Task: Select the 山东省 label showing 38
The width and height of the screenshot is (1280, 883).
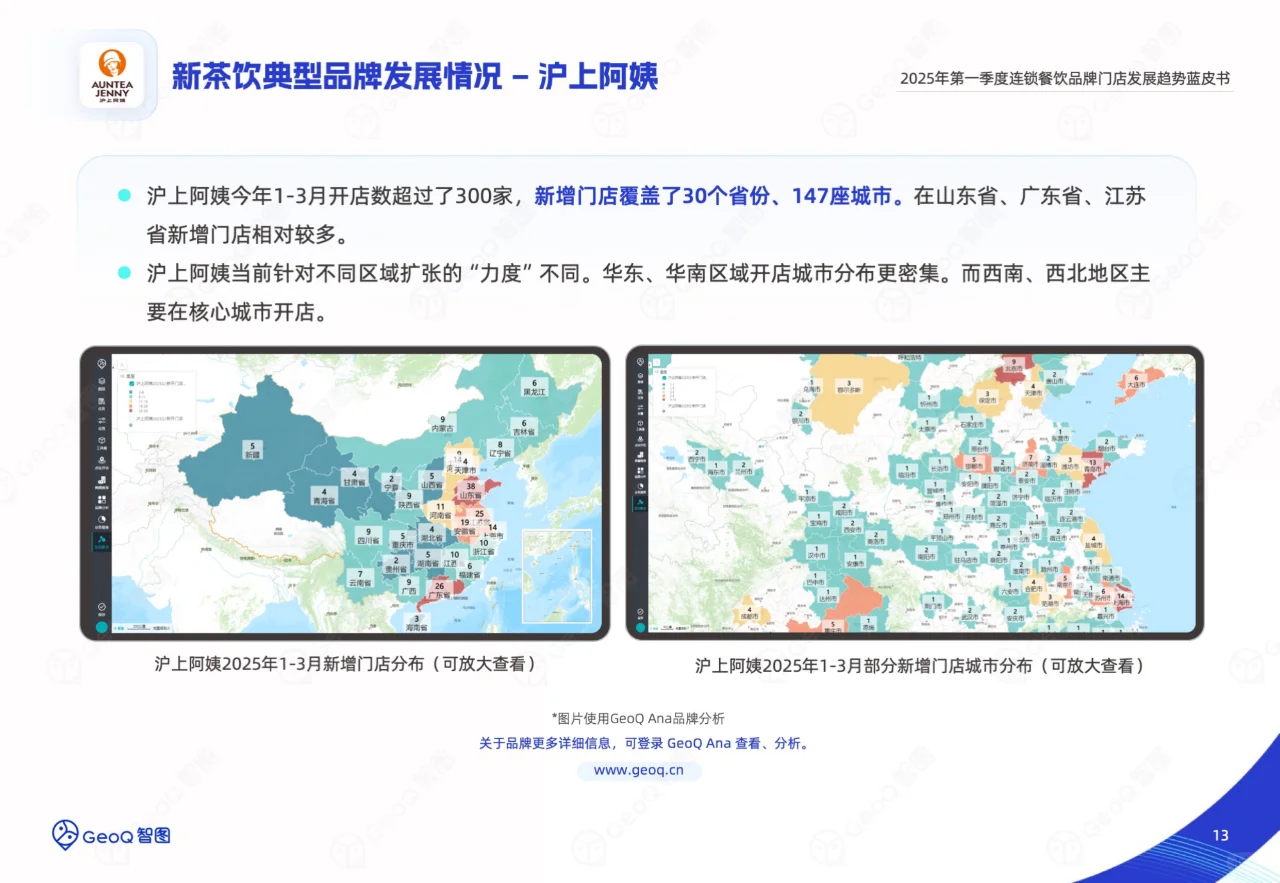Action: 471,490
